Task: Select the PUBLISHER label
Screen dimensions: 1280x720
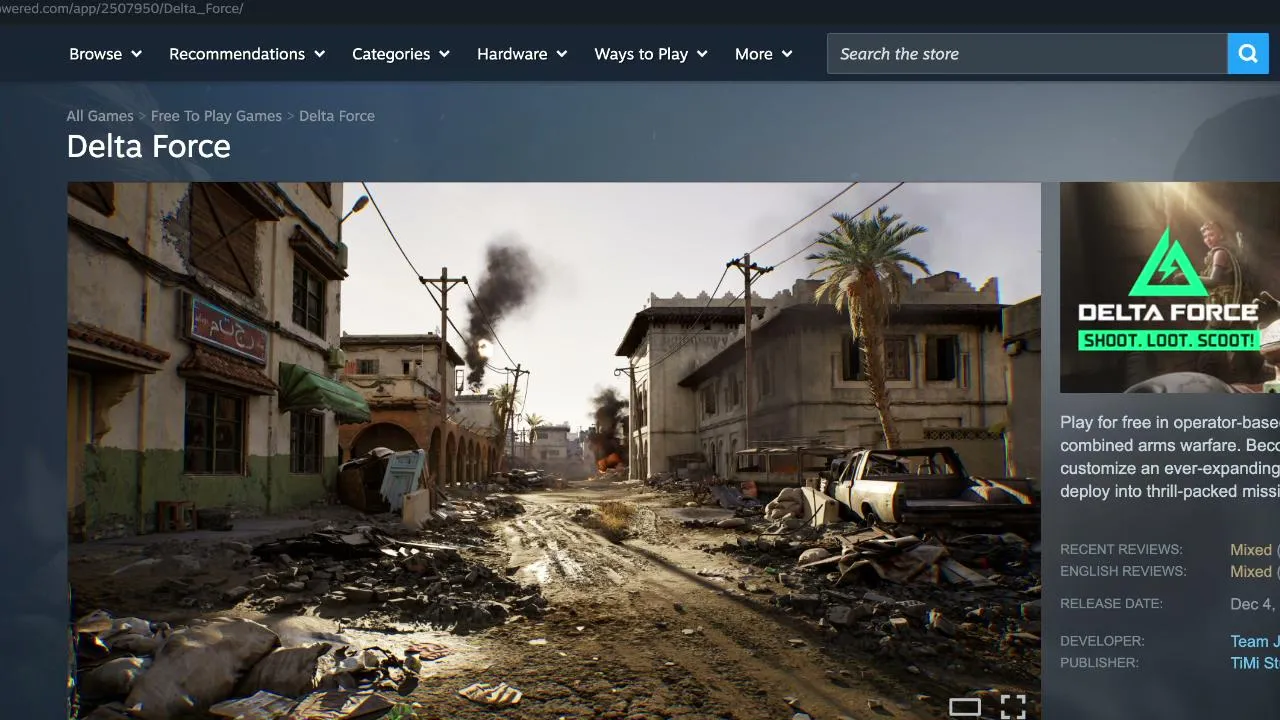Action: click(1099, 663)
